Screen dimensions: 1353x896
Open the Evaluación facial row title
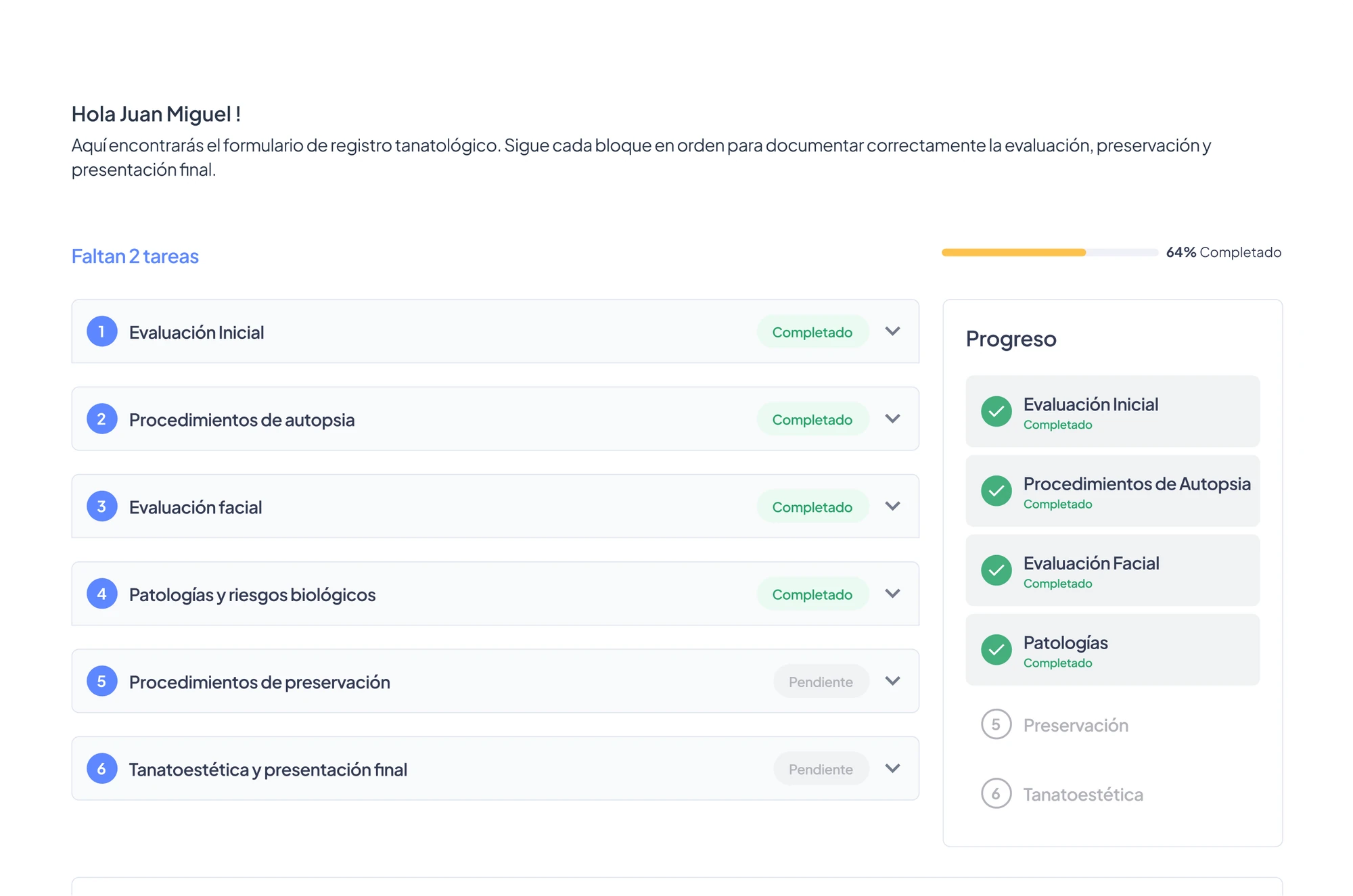point(196,506)
